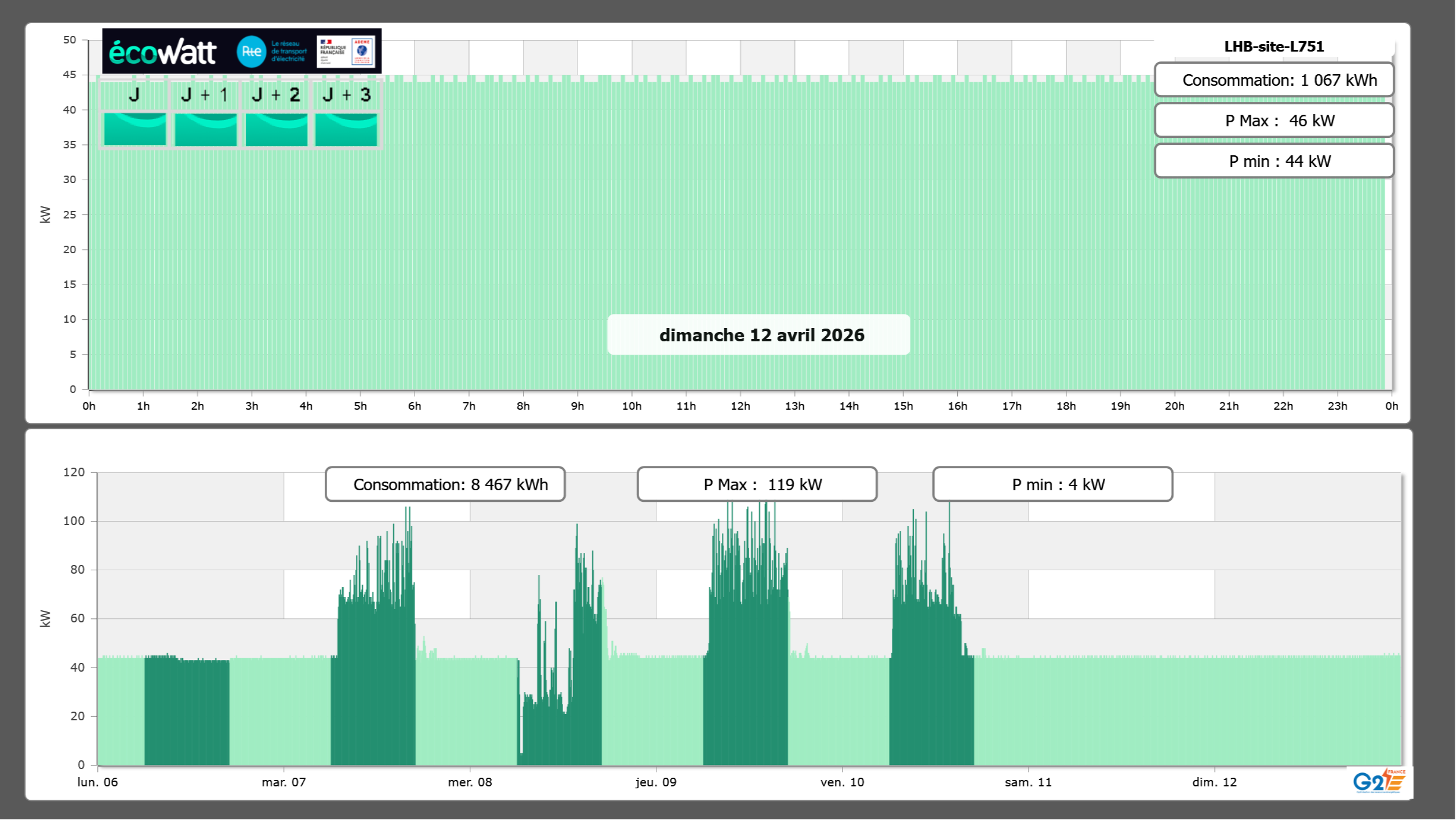Click the G2E France logo
The height and width of the screenshot is (820, 1456).
pyautogui.click(x=1379, y=781)
